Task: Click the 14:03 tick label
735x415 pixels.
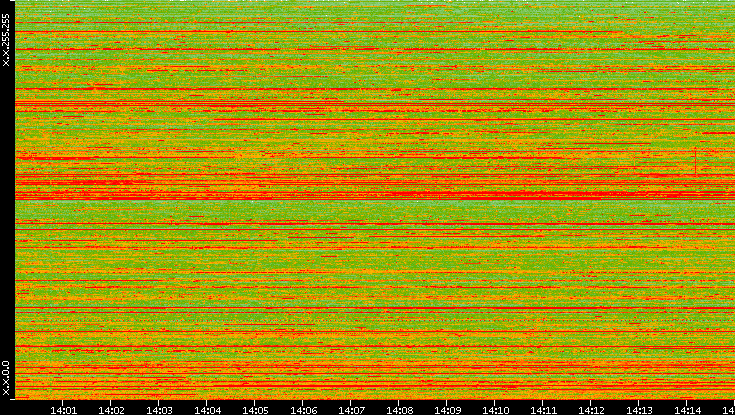Action: pos(159,410)
